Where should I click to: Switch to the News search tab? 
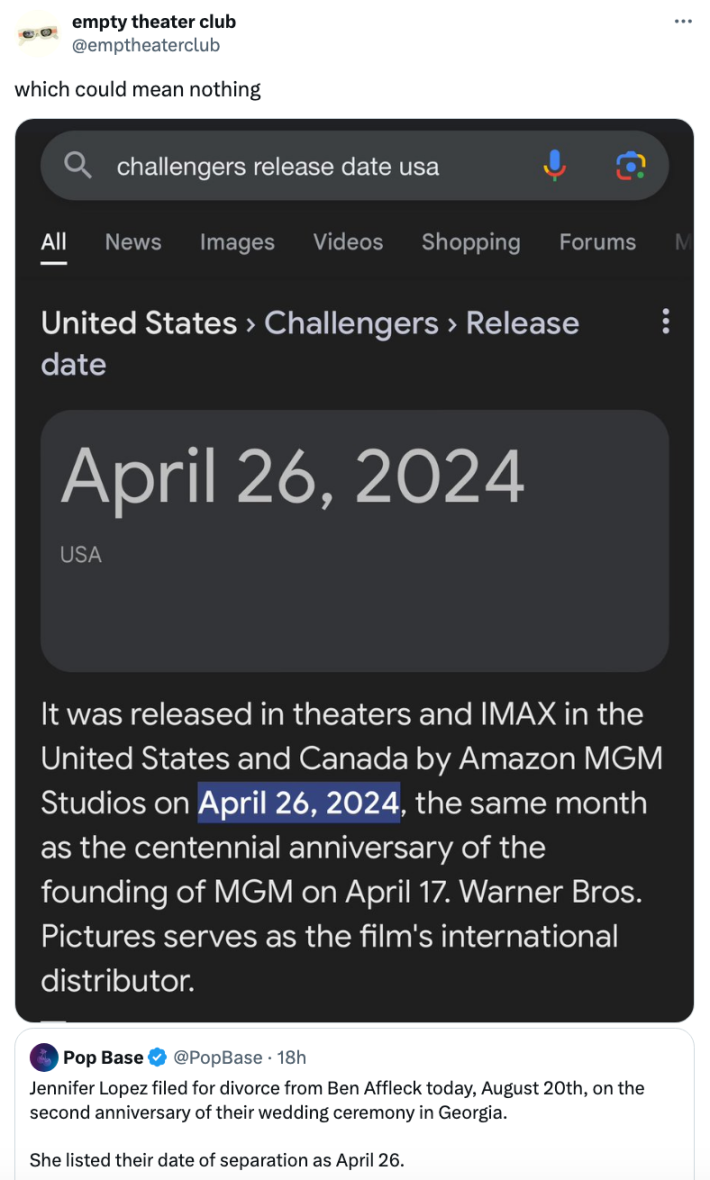tap(133, 242)
